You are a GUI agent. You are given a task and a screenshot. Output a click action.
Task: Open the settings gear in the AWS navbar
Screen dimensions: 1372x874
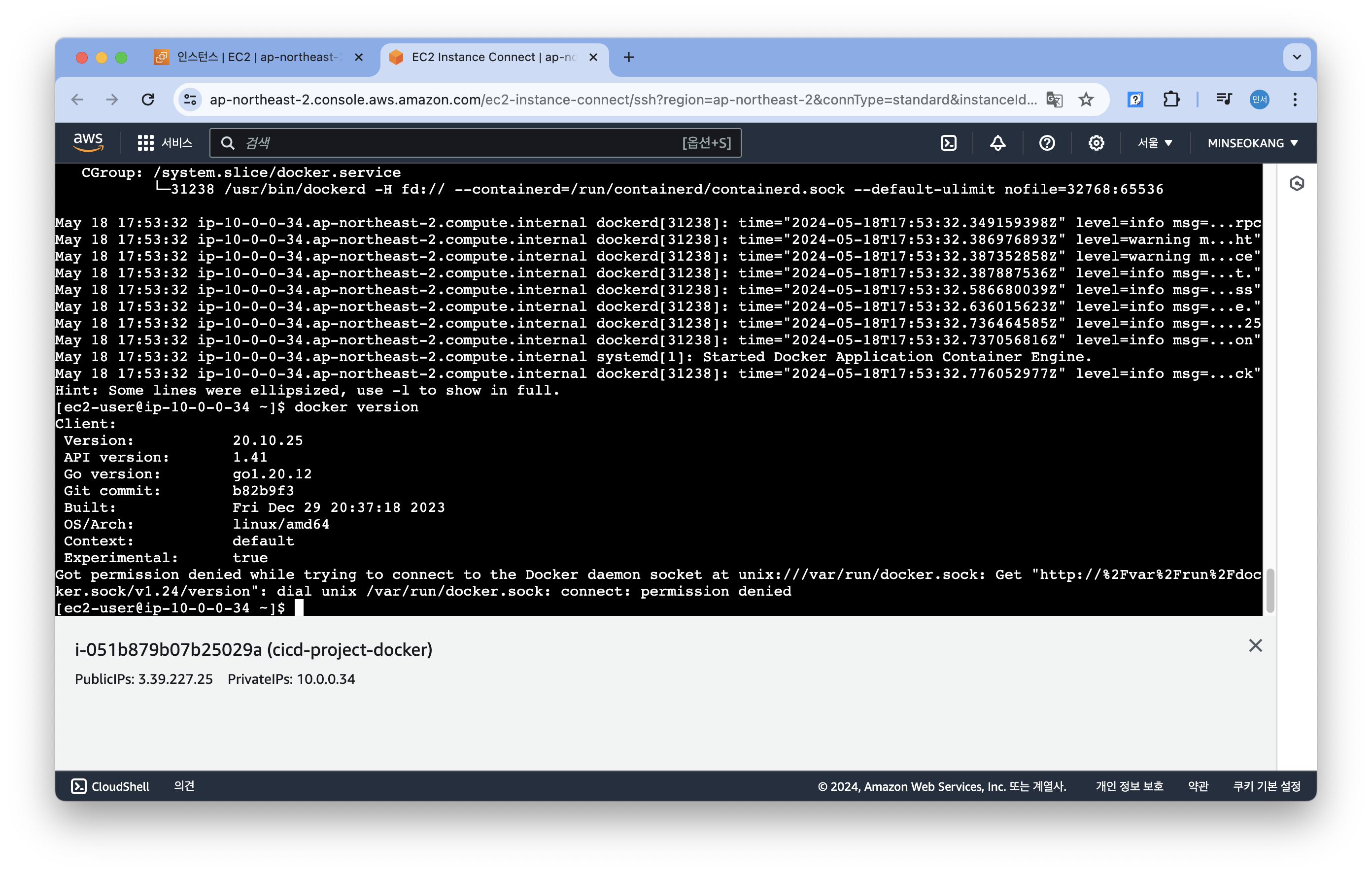click(1096, 143)
